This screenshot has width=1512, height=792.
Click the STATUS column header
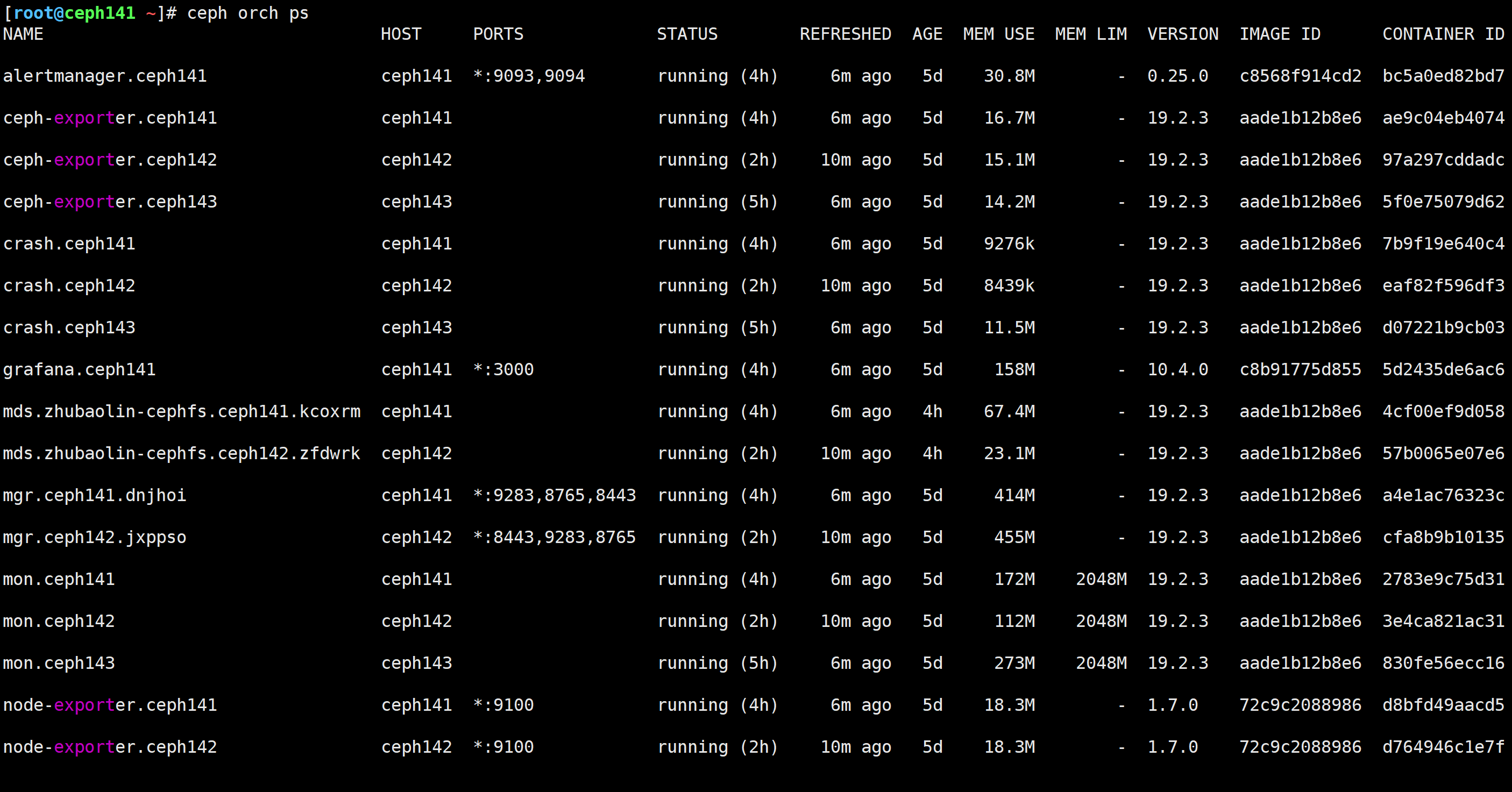click(687, 34)
